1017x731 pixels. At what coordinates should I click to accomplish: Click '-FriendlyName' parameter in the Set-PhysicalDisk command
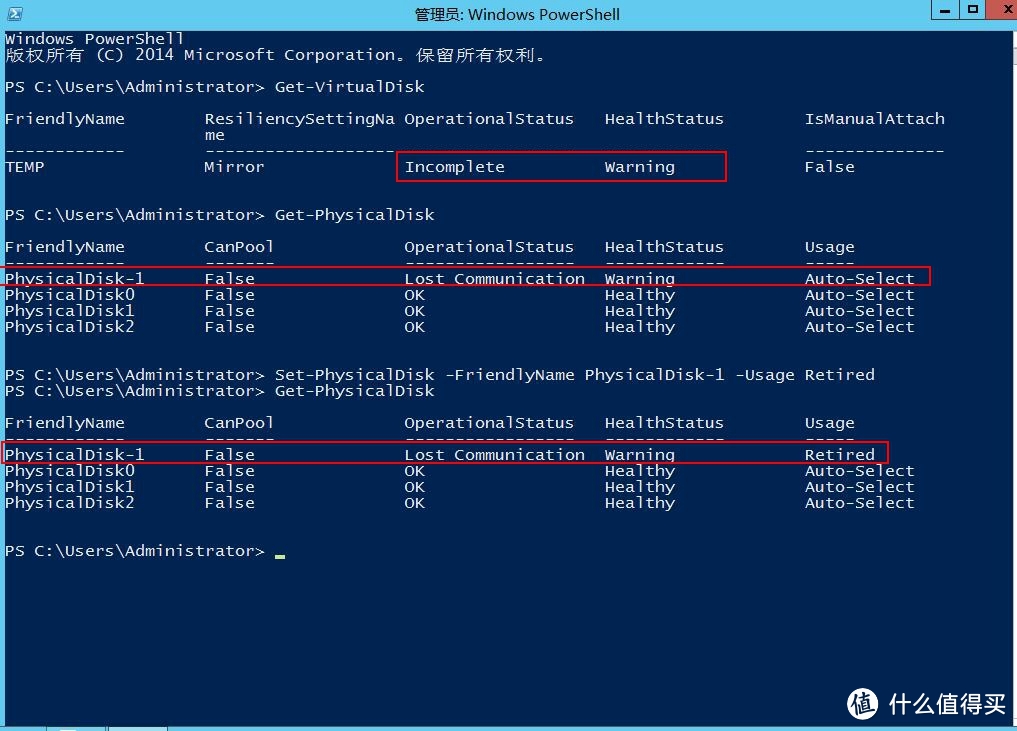click(510, 375)
